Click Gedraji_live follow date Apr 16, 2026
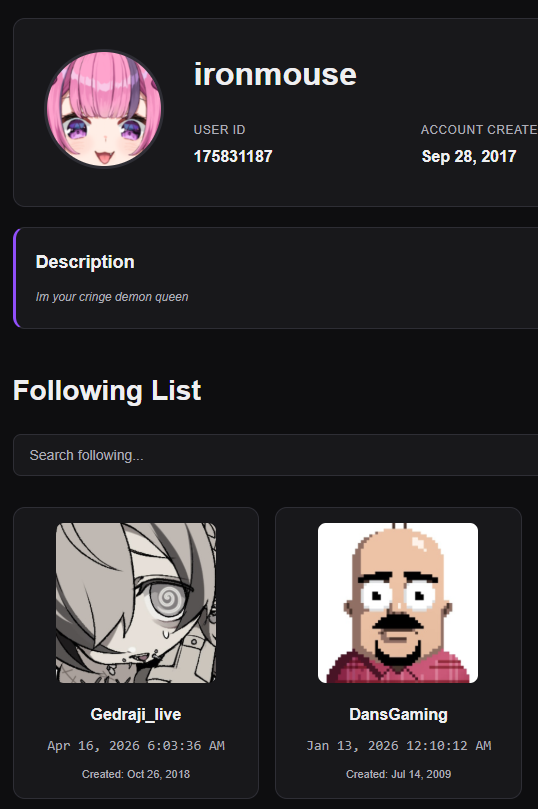The image size is (538, 809). [136, 746]
